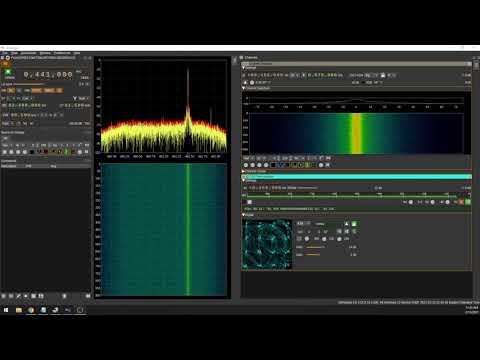Click the channel spectrum waterfall display
The height and width of the screenshot is (360, 480).
[357, 133]
